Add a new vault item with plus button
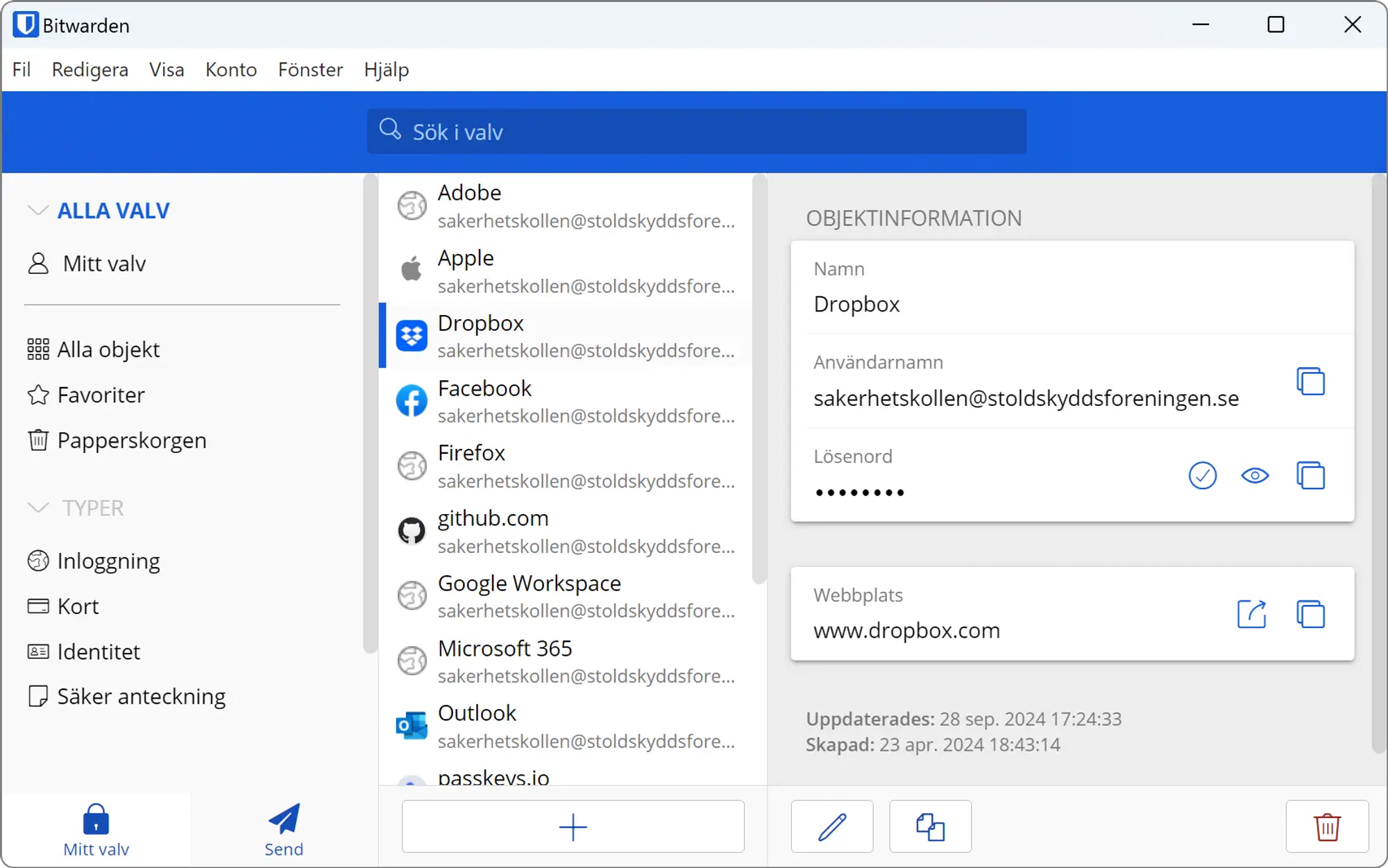Viewport: 1388px width, 868px height. tap(573, 826)
